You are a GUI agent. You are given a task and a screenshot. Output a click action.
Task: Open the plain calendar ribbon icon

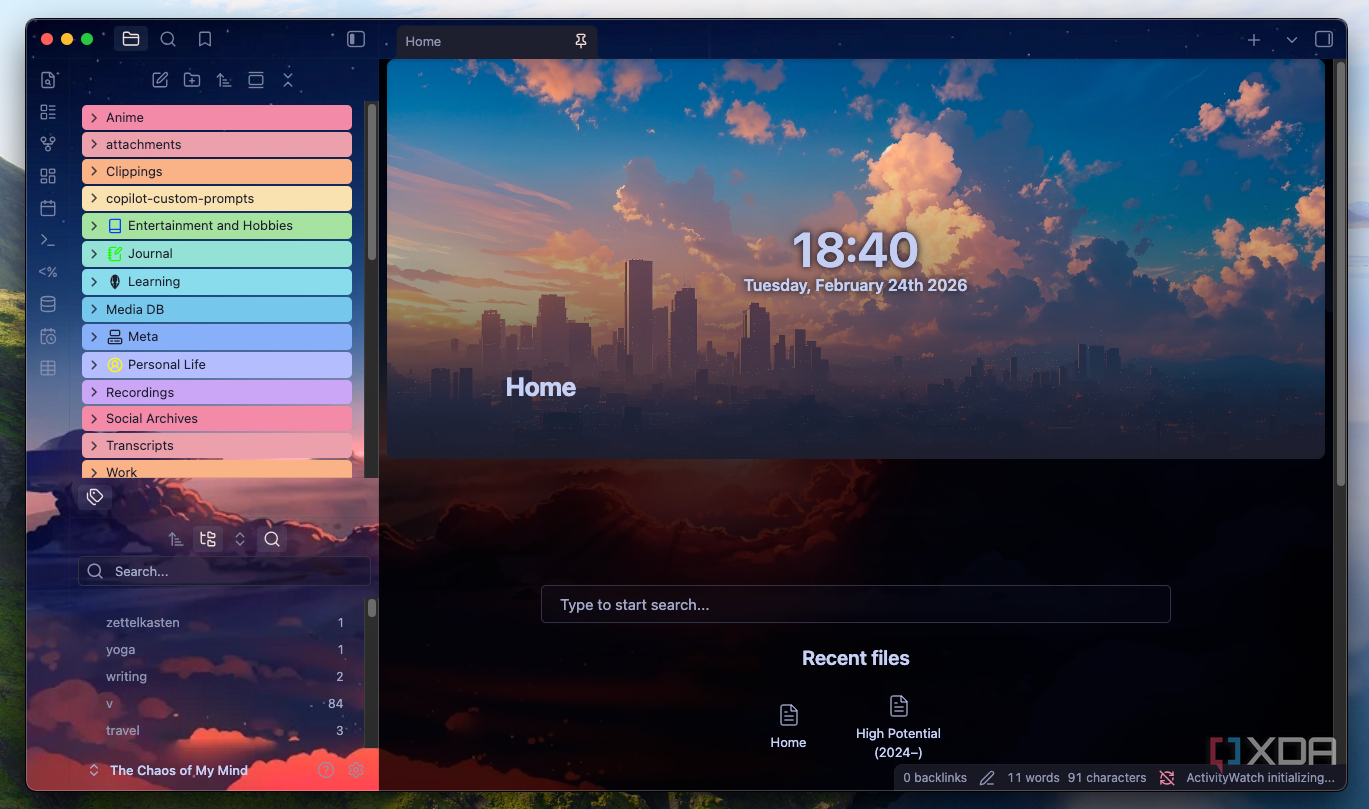point(48,208)
